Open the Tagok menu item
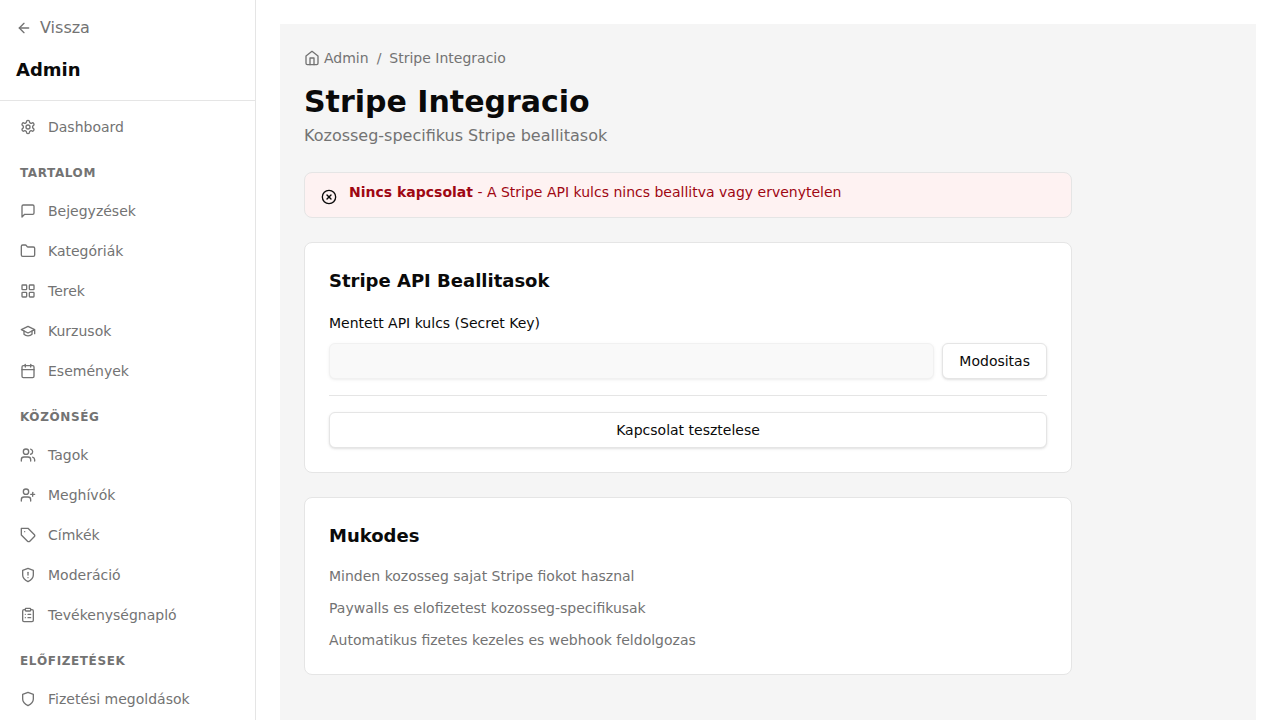Image resolution: width=1280 pixels, height=720 pixels. (68, 455)
